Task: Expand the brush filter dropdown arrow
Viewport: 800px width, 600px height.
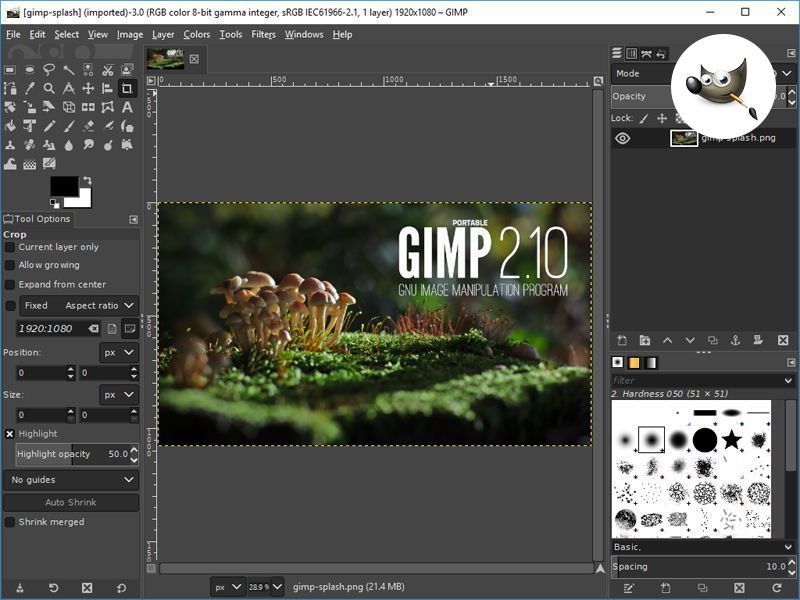Action: 788,381
